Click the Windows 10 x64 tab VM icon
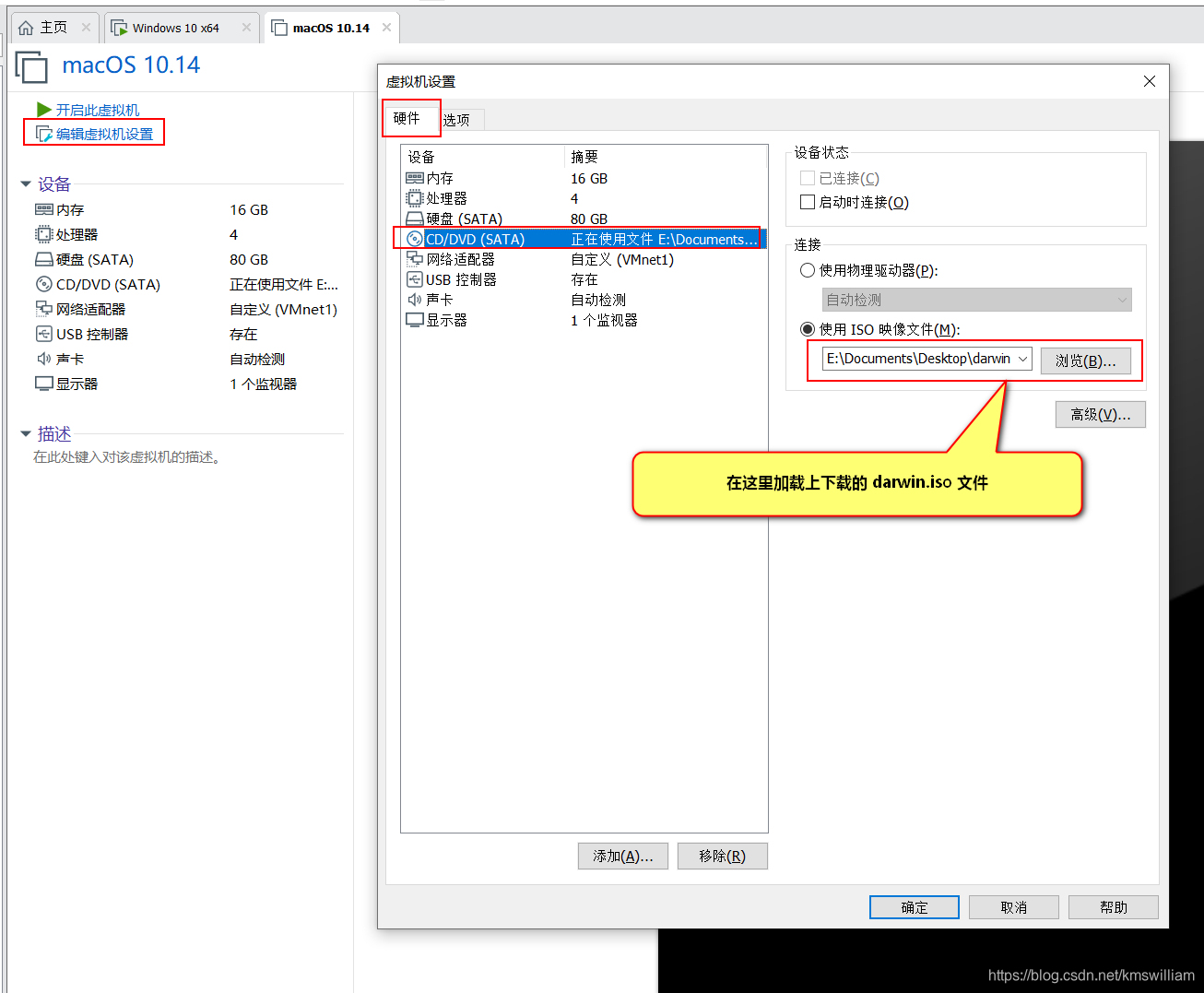This screenshot has width=1204, height=993. tap(119, 28)
